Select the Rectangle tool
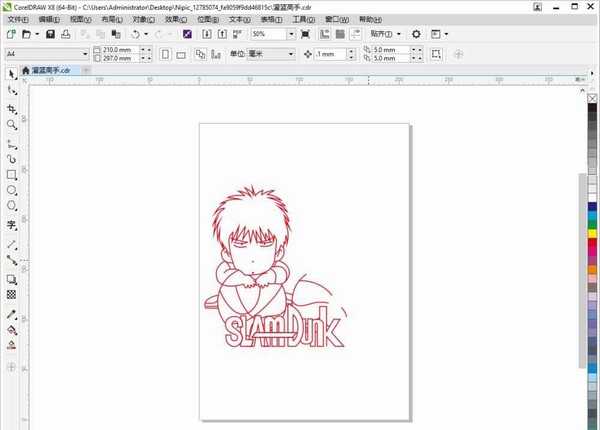 pos(12,175)
